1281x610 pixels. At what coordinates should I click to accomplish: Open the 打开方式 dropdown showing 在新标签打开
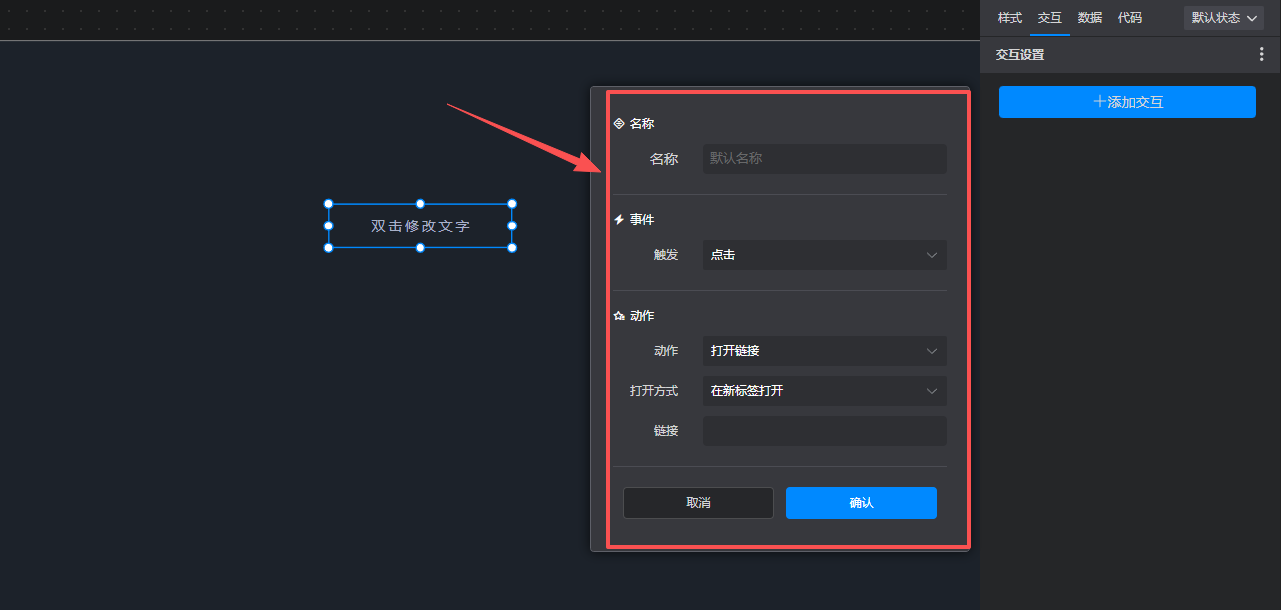pos(824,391)
